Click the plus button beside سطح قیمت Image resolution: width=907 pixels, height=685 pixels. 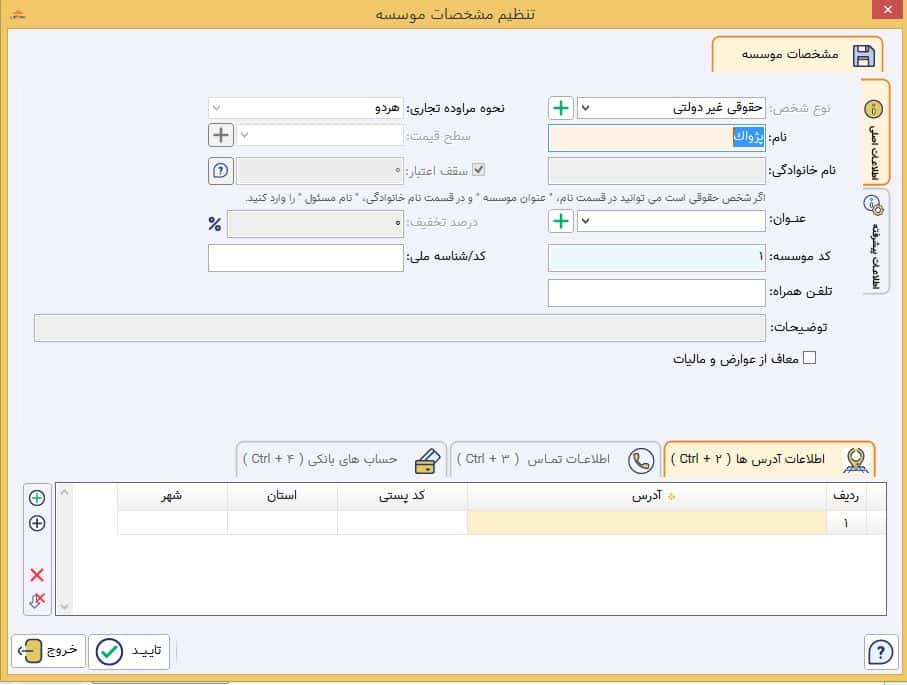point(220,135)
